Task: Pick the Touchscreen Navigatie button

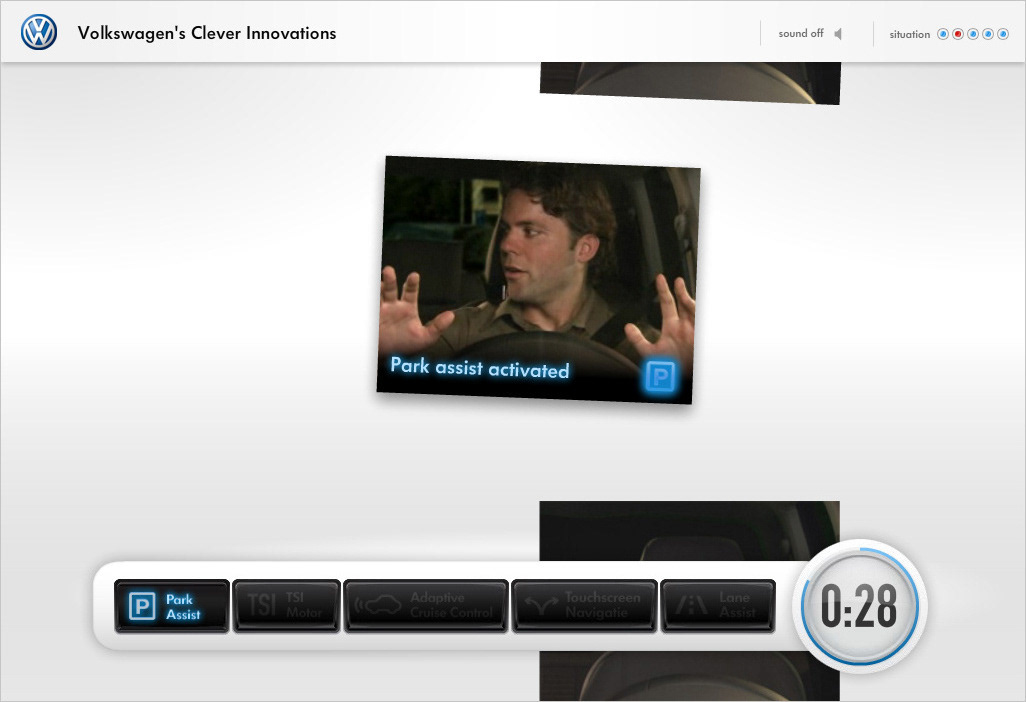Action: tap(584, 606)
